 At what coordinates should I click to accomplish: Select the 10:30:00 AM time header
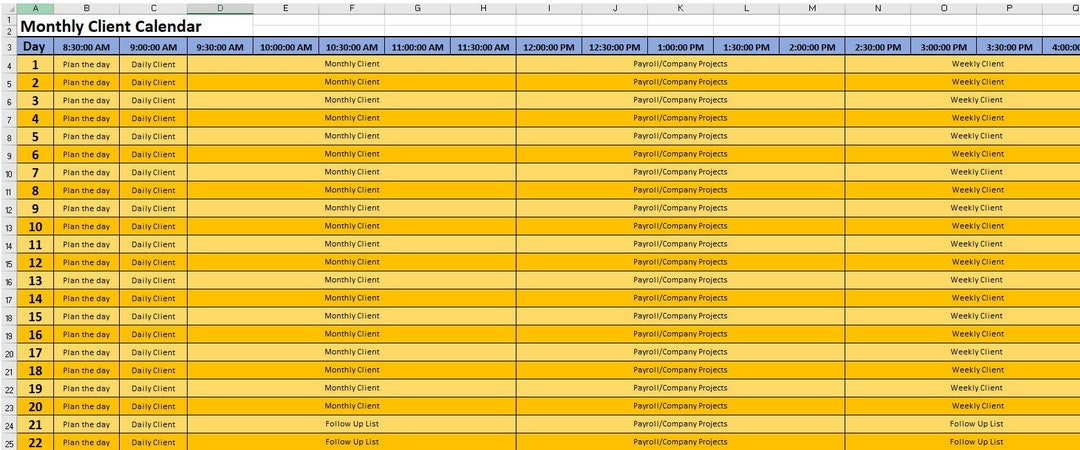(351, 47)
